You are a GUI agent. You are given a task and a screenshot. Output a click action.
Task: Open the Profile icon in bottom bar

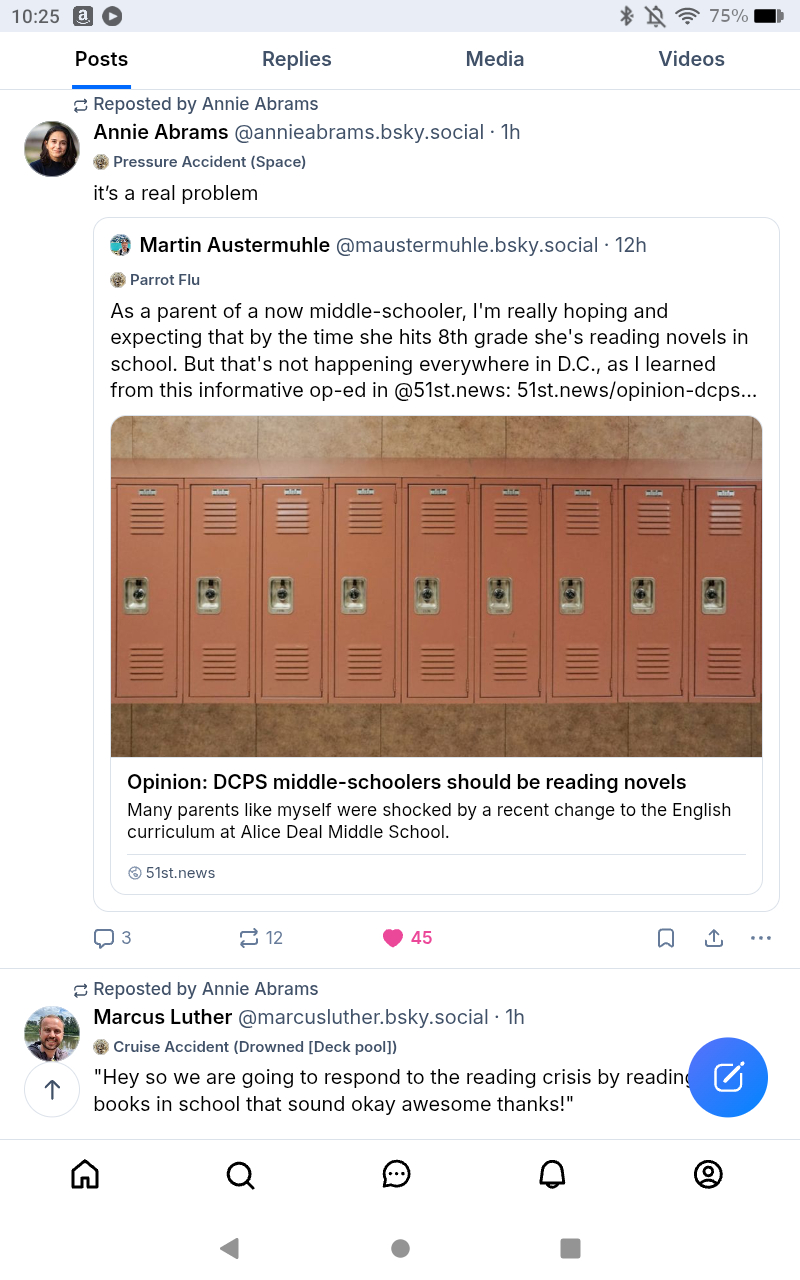click(708, 1173)
